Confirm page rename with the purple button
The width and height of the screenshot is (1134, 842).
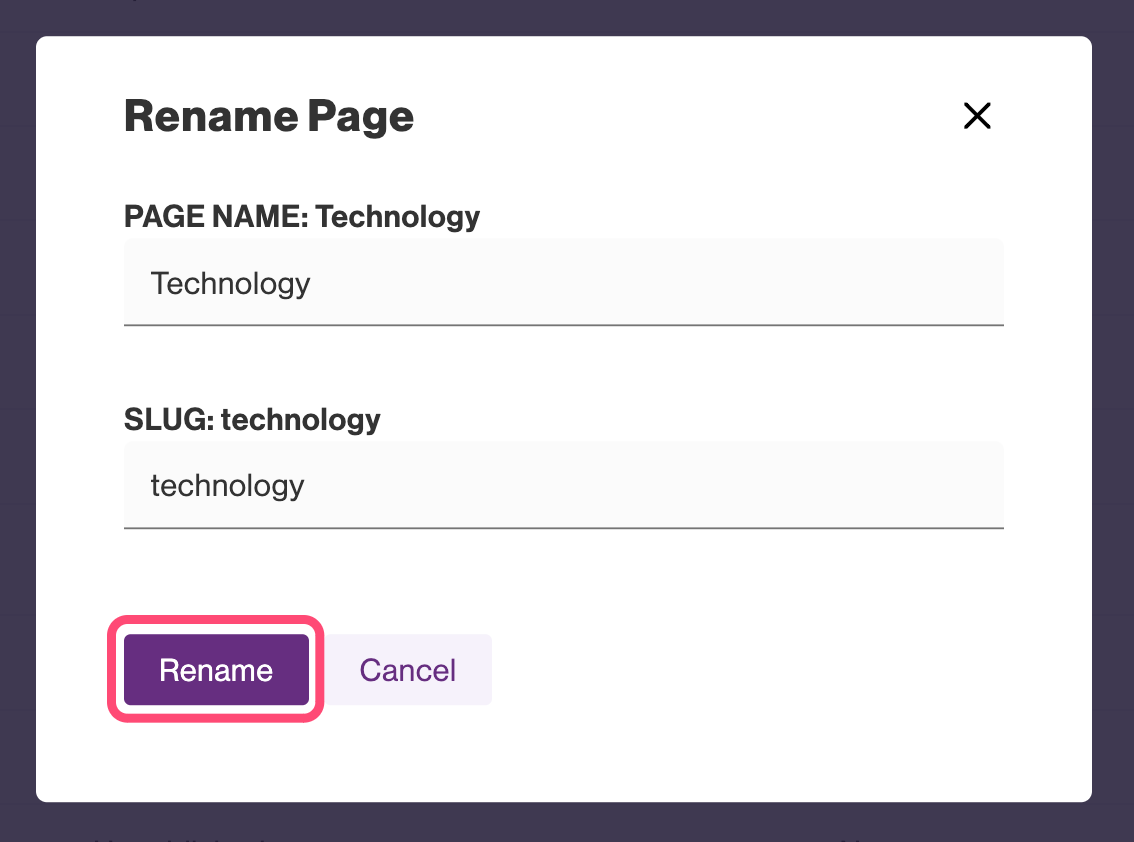(216, 669)
